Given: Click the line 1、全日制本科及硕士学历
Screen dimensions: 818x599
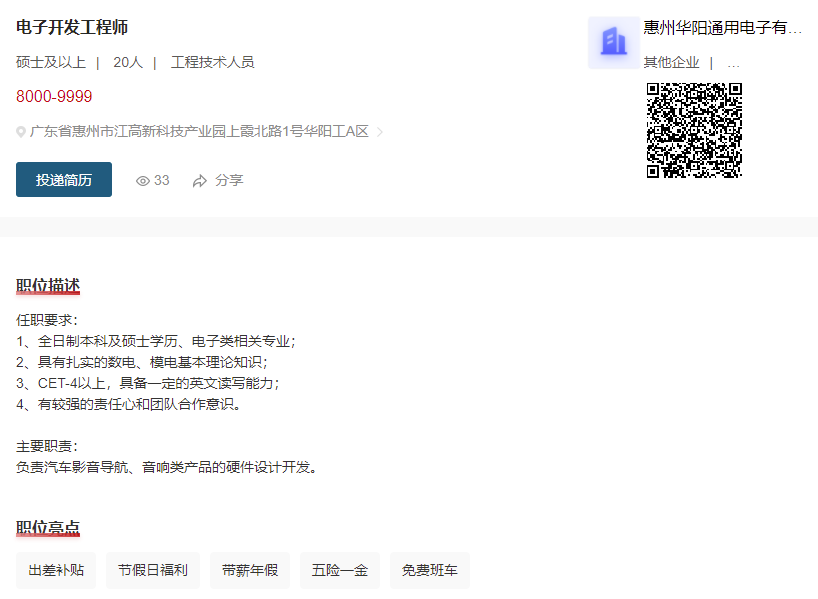Looking at the screenshot, I should (156, 341).
